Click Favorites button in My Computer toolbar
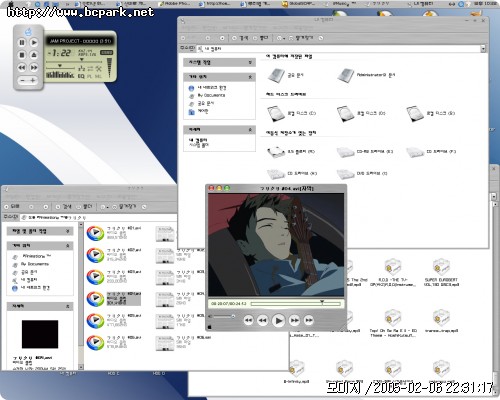The height and width of the screenshot is (400, 500). [301, 38]
